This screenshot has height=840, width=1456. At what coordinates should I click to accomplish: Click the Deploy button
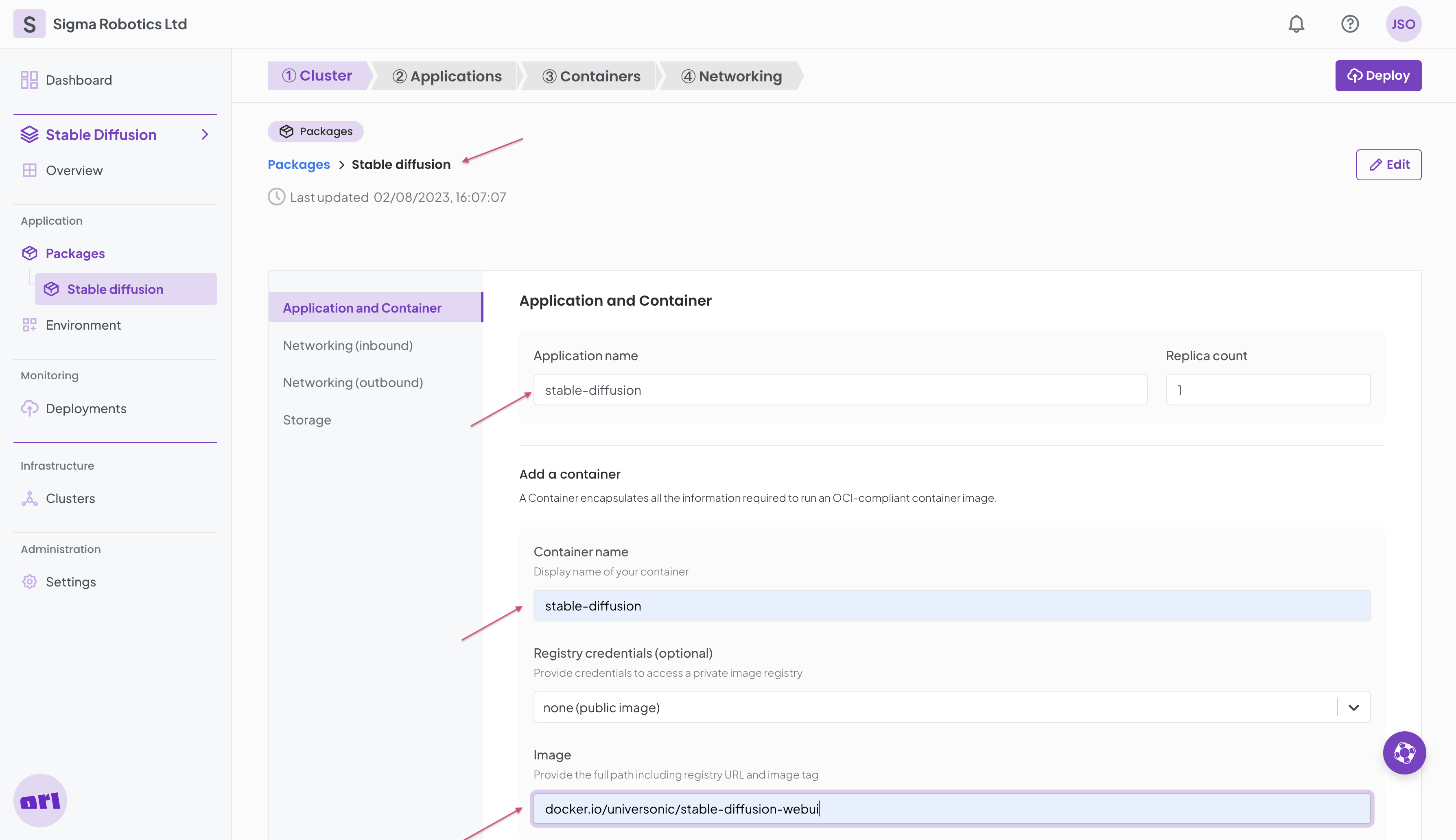[1378, 76]
